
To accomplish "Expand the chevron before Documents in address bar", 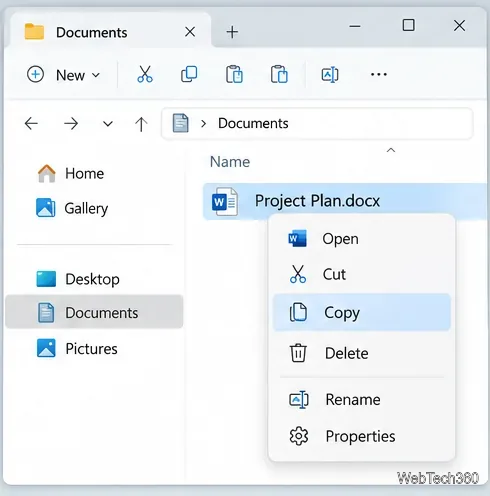I will pyautogui.click(x=204, y=124).
